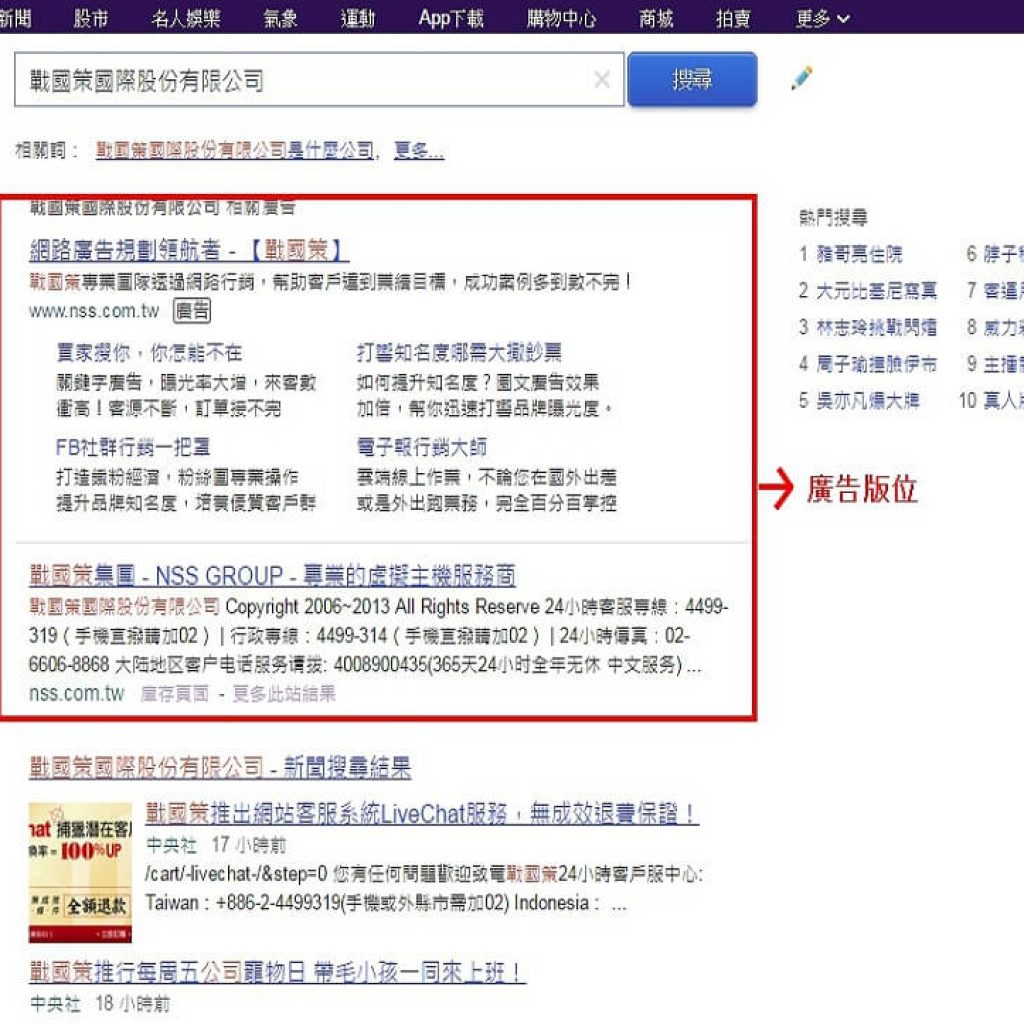The height and width of the screenshot is (1024, 1024).
Task: Open 戰國策國際股份有限公司 - 新聞搜尋結果 heading
Action: coord(220,767)
